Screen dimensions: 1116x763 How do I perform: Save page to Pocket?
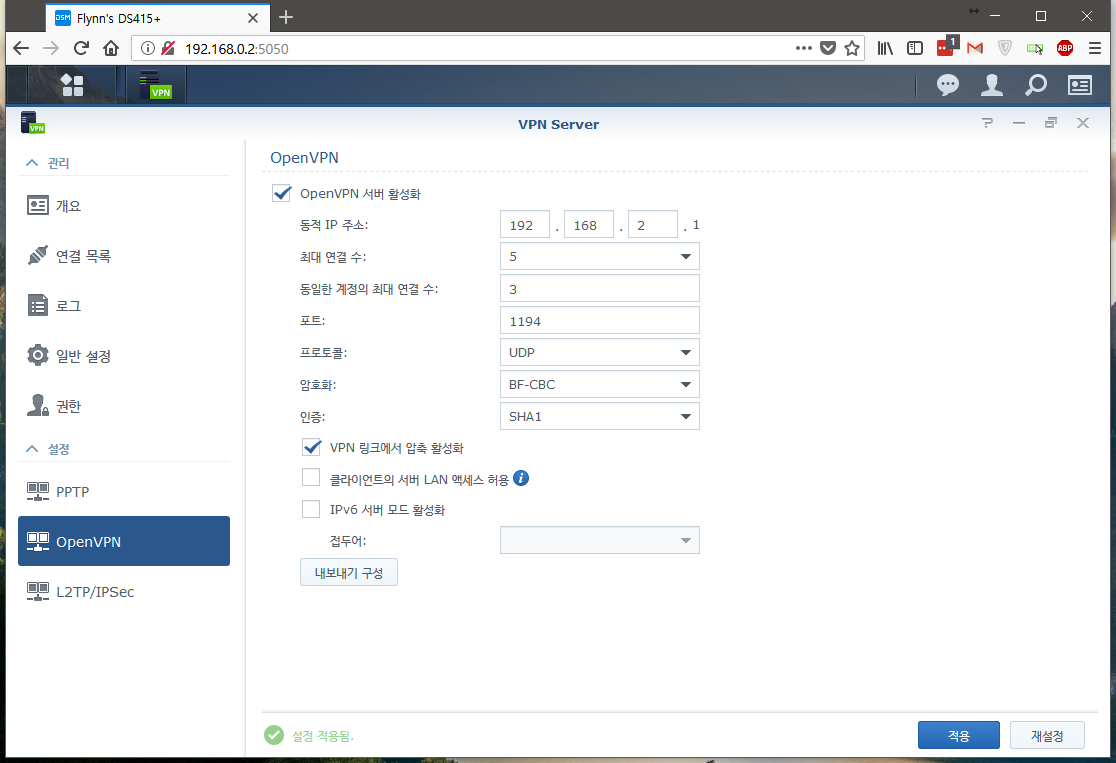pos(828,48)
